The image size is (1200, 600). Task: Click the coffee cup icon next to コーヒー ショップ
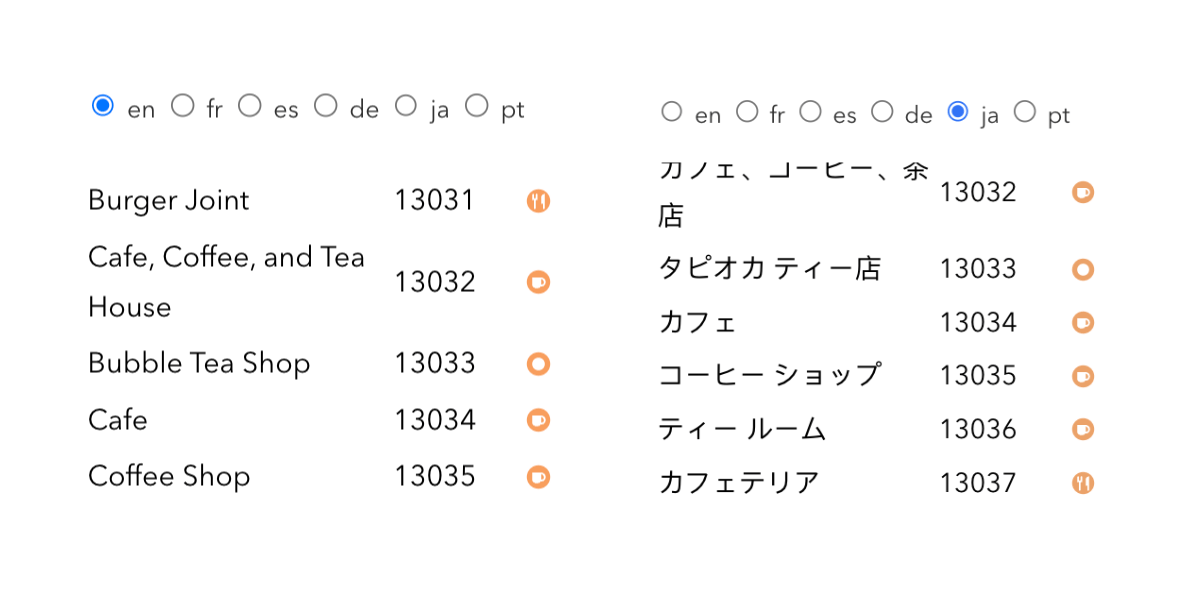coord(1082,376)
